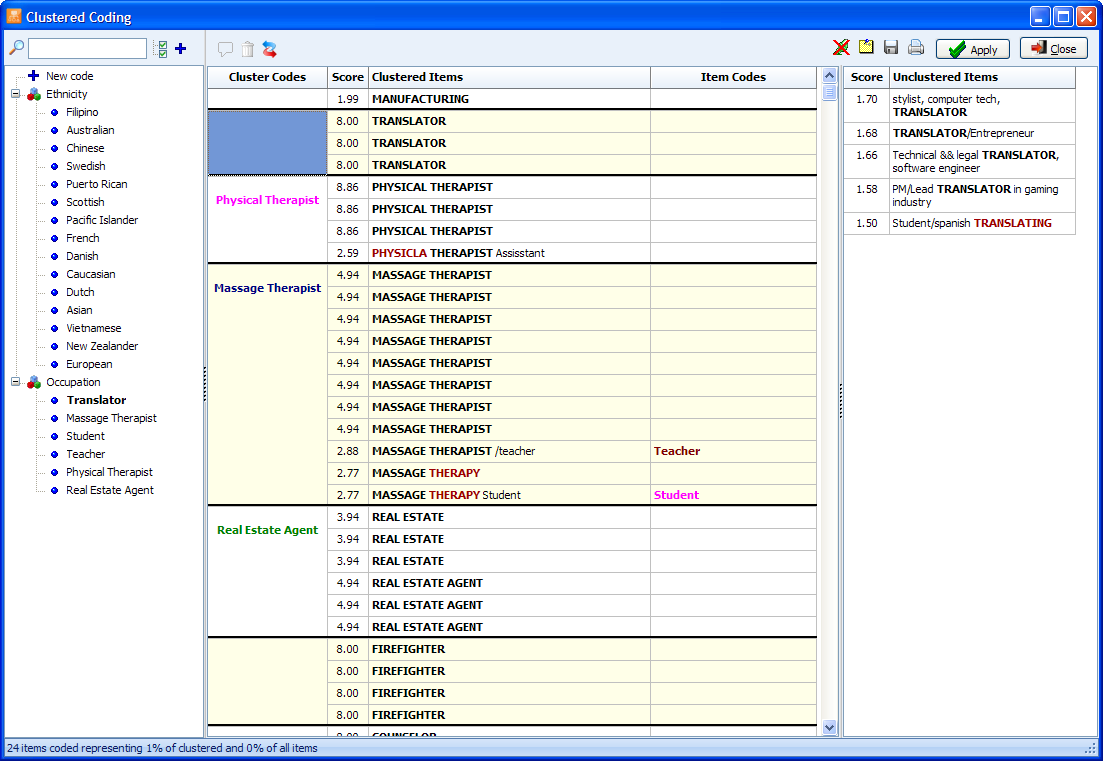Viewport: 1103px width, 761px height.
Task: Click into the code search field
Action: (87, 48)
